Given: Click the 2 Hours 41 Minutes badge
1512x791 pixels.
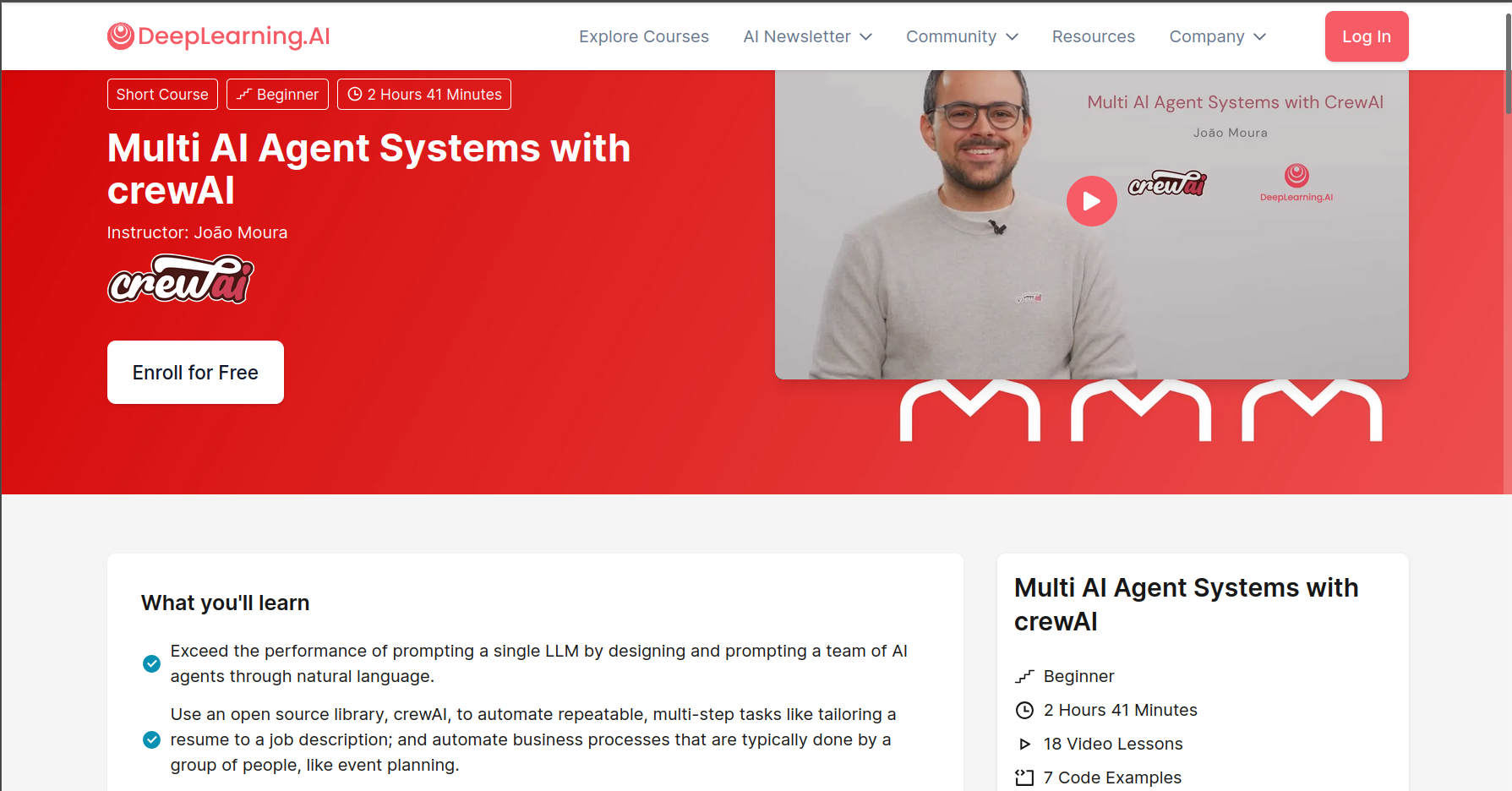Looking at the screenshot, I should coord(424,95).
